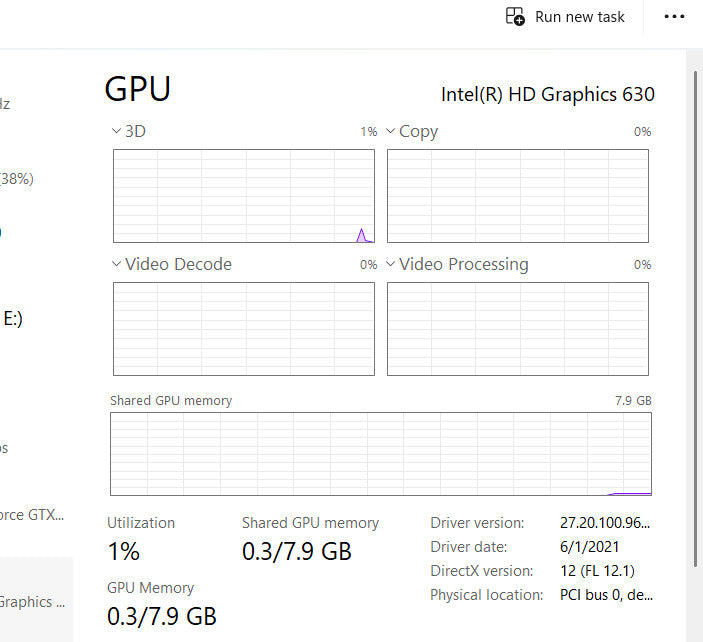Viewport: 703px width, 642px height.
Task: Click the Copy usage graph
Action: click(517, 196)
